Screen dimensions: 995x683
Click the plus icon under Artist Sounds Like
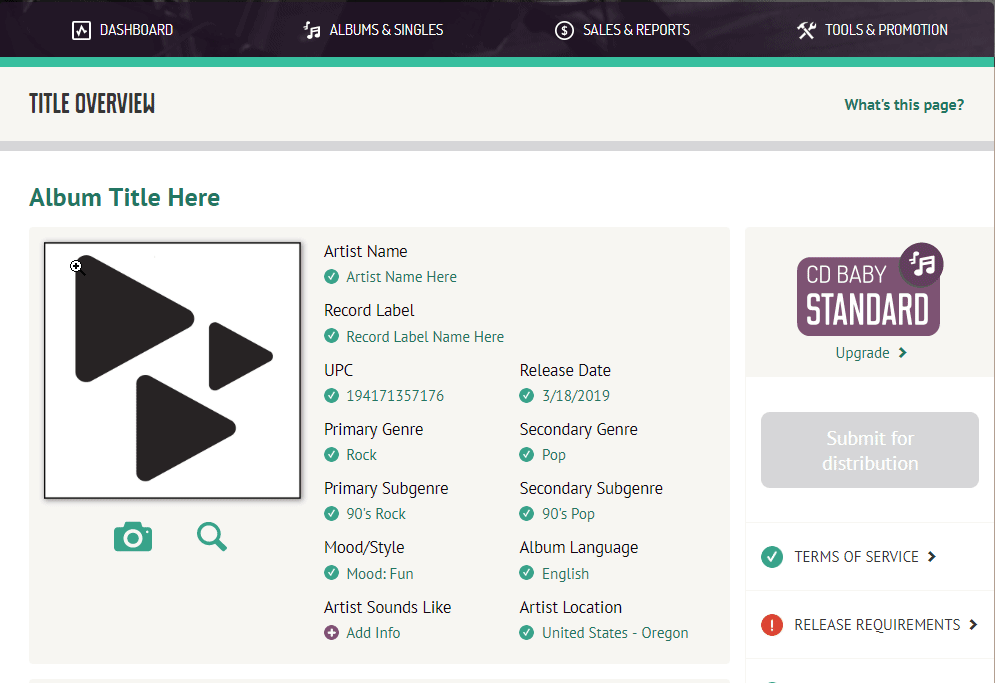tap(331, 632)
